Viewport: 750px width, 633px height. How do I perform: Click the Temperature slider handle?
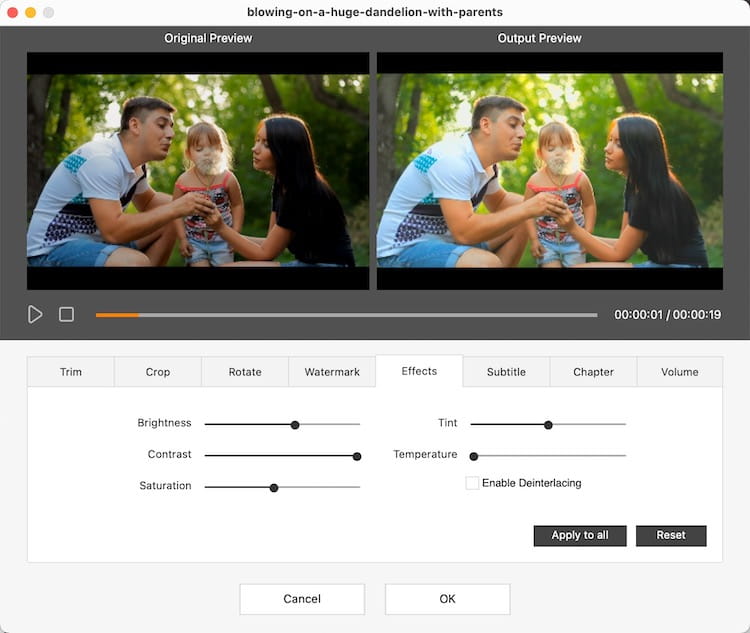tap(474, 456)
